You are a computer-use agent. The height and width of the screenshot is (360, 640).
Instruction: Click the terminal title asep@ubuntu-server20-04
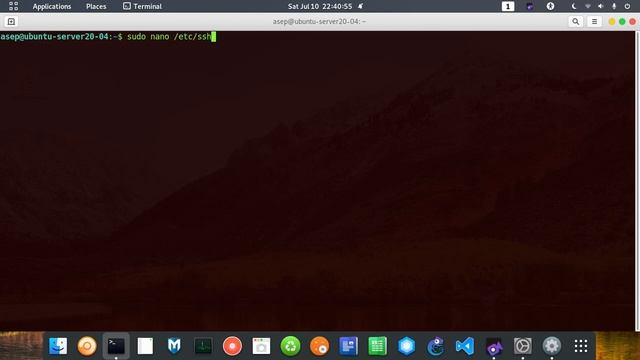click(319, 22)
